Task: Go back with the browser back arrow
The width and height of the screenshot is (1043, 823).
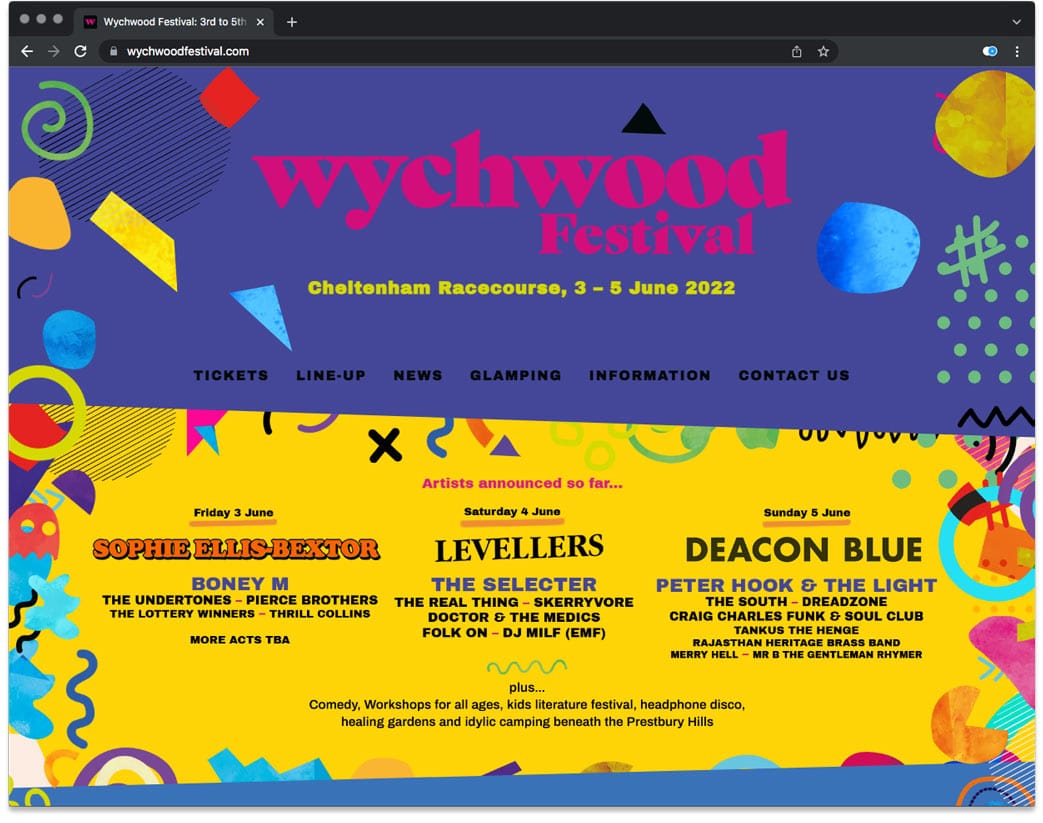Action: click(27, 51)
